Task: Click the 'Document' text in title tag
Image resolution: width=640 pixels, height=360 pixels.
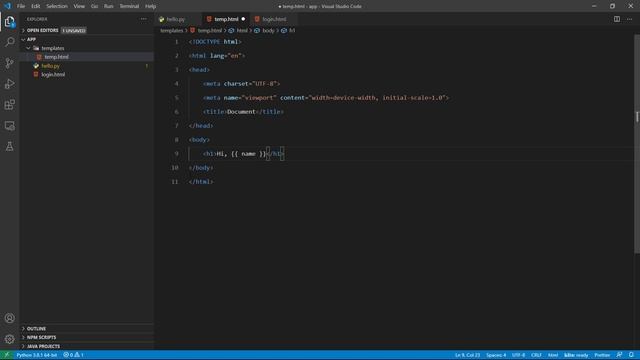Action: [x=241, y=112]
